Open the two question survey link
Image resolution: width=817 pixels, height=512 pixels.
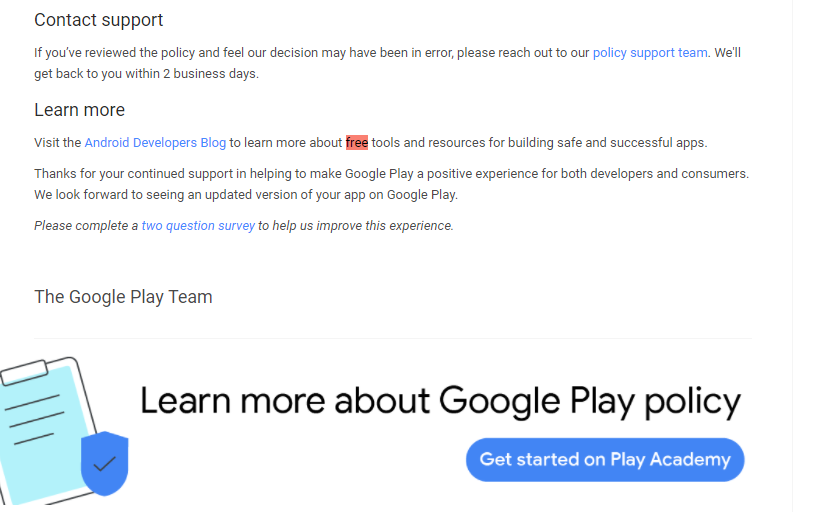click(198, 226)
